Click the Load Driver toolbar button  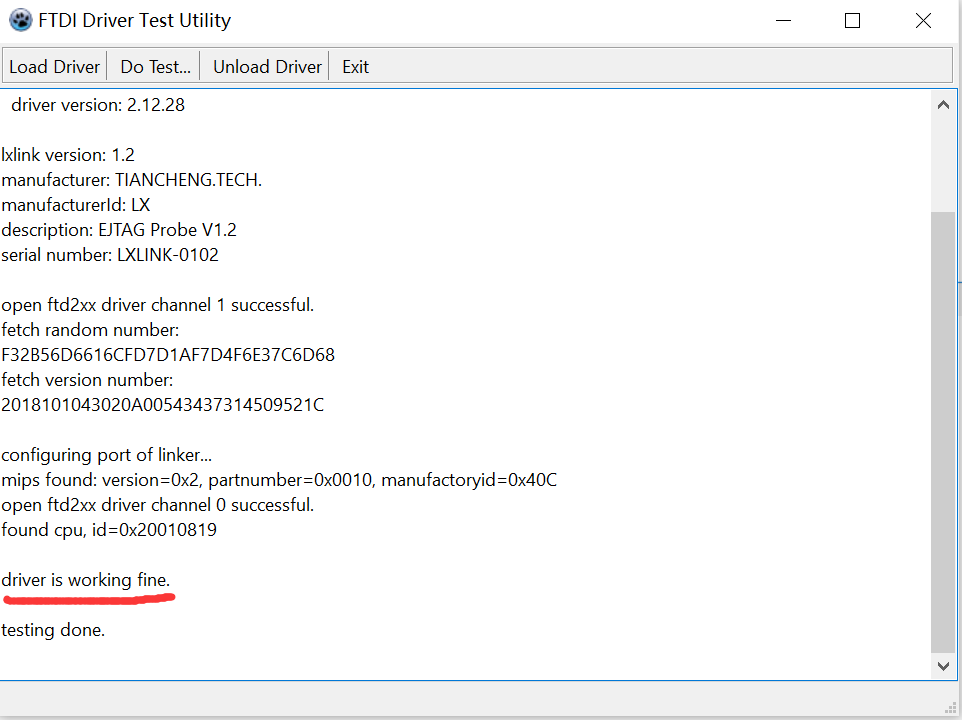click(x=55, y=66)
